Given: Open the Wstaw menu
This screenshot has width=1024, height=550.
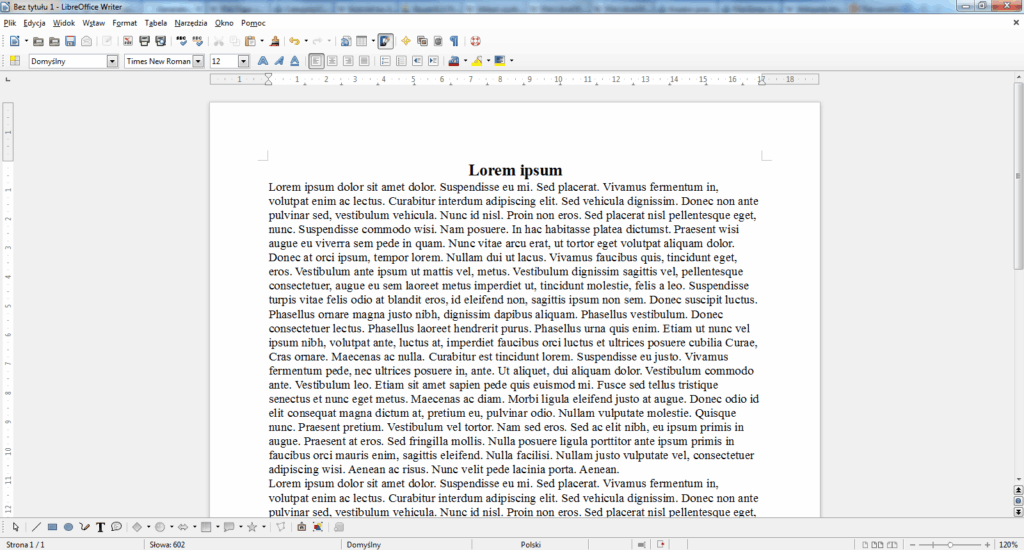Looking at the screenshot, I should click(x=94, y=23).
